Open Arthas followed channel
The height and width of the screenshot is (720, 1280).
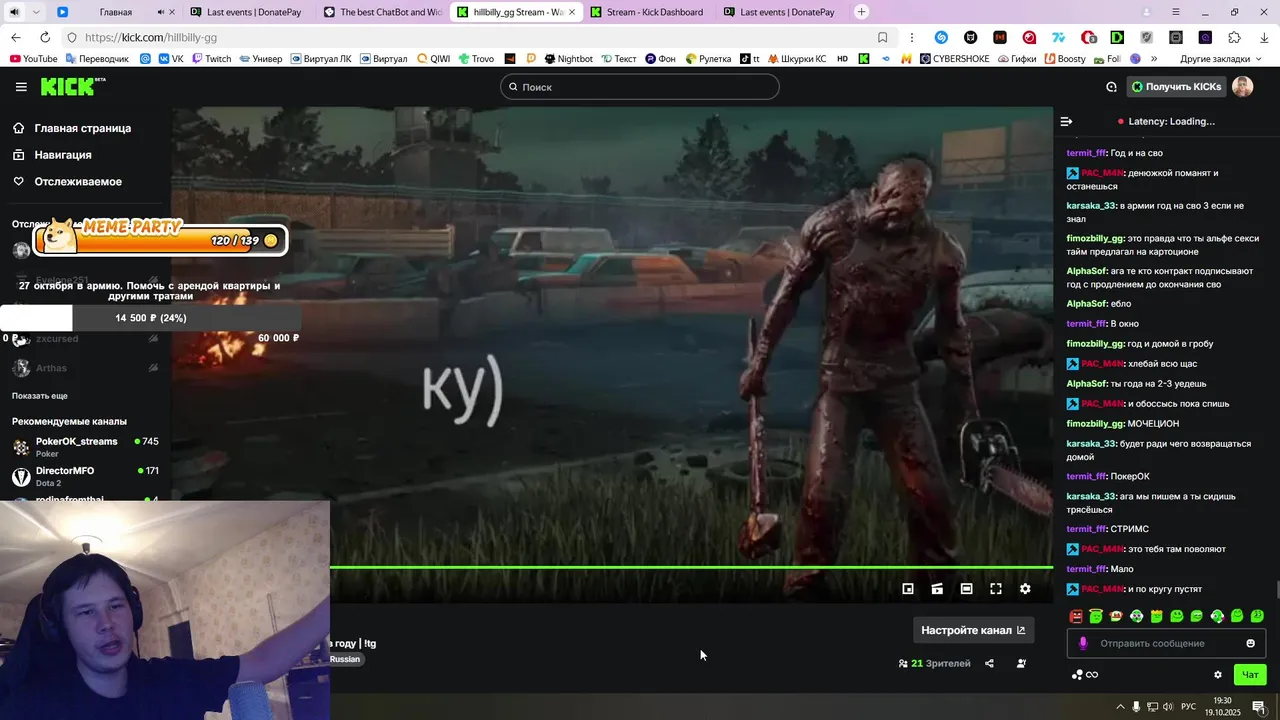pos(85,368)
